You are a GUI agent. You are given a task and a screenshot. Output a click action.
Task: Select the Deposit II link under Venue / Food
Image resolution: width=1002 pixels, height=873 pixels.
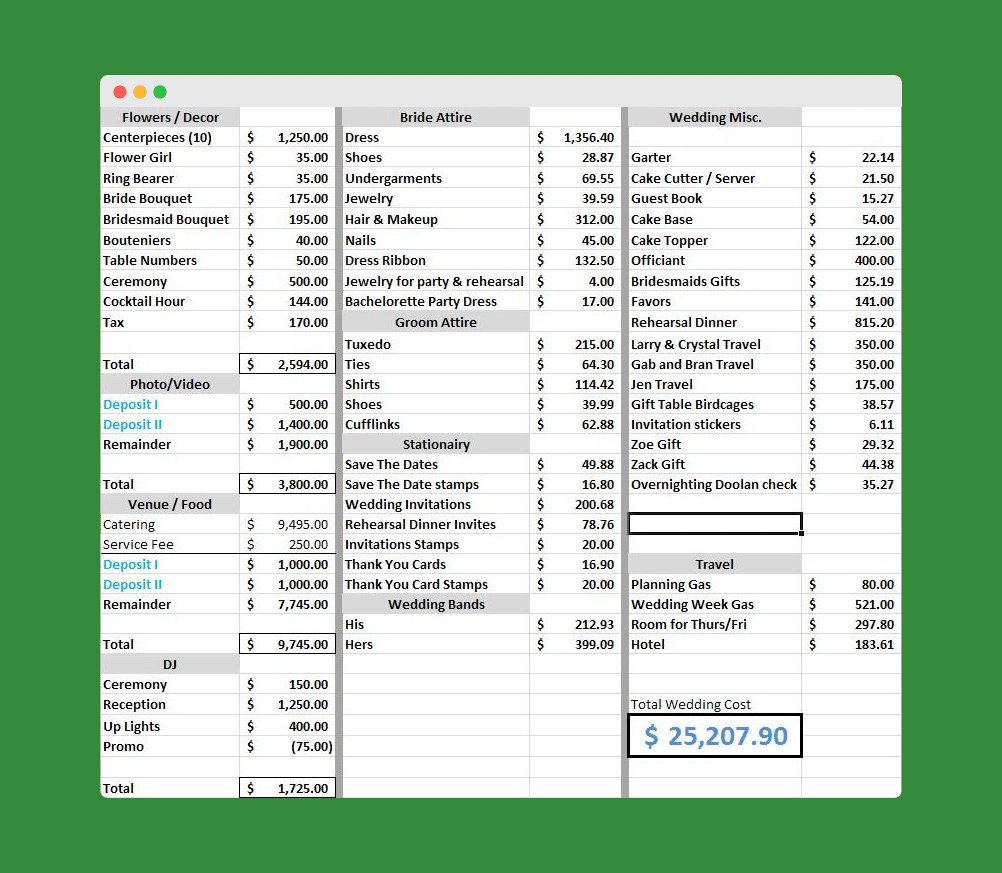point(132,584)
